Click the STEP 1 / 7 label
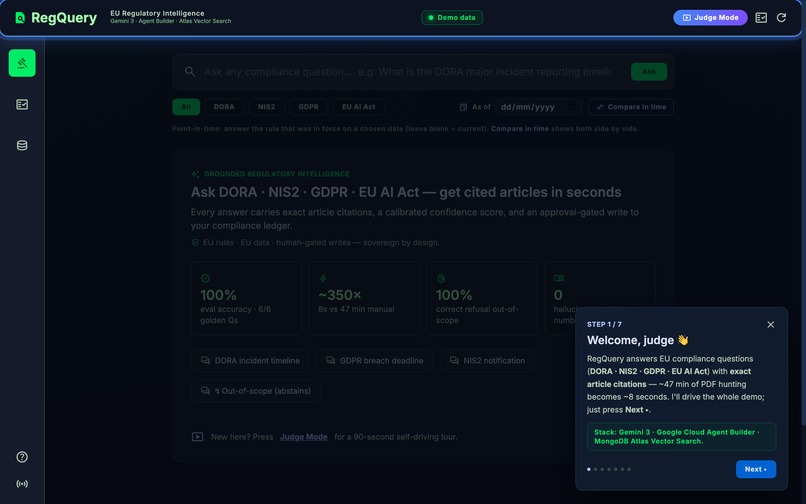Viewport: 806px width, 504px height. pos(604,325)
